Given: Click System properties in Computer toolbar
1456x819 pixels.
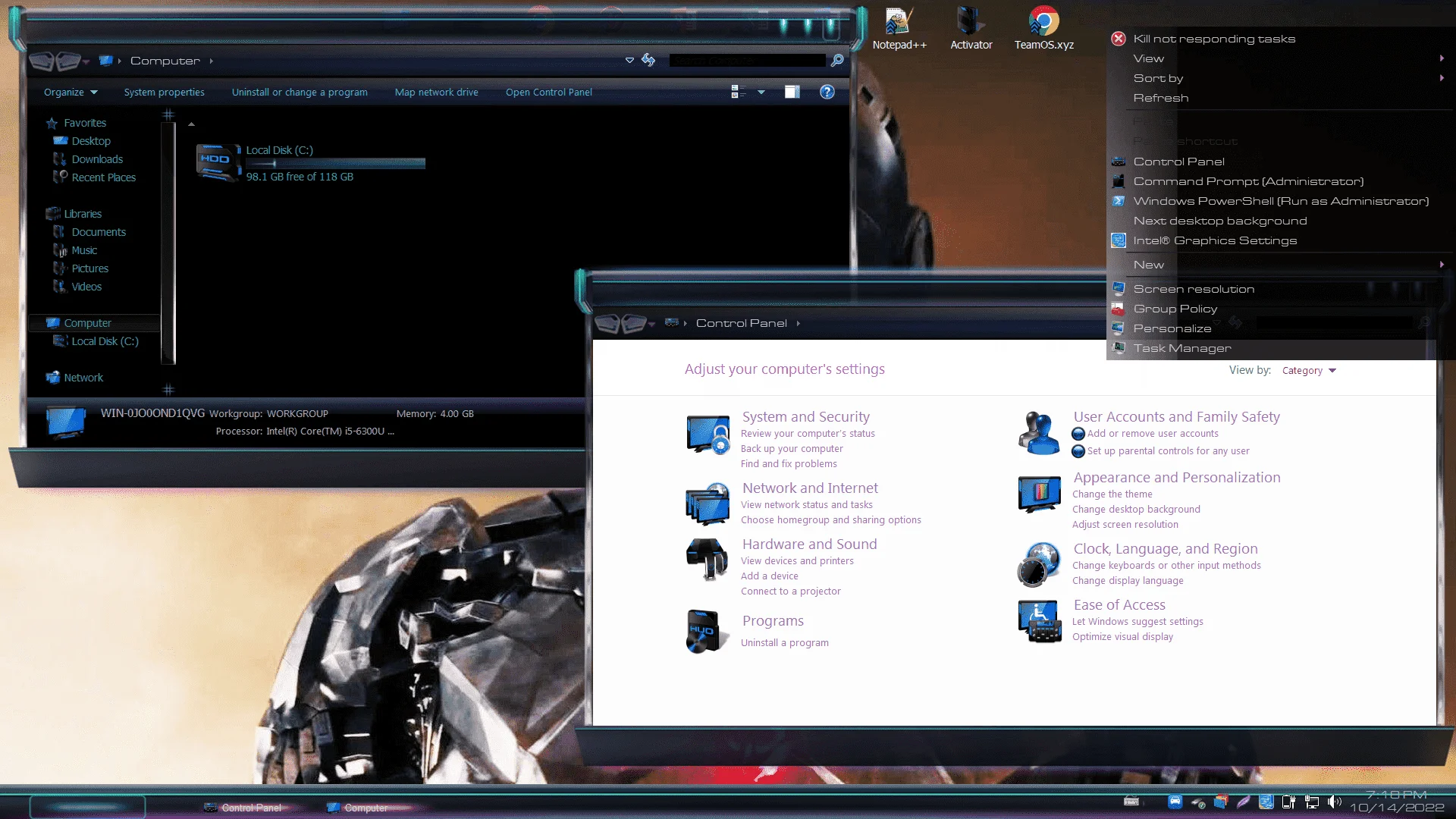Looking at the screenshot, I should point(165,92).
